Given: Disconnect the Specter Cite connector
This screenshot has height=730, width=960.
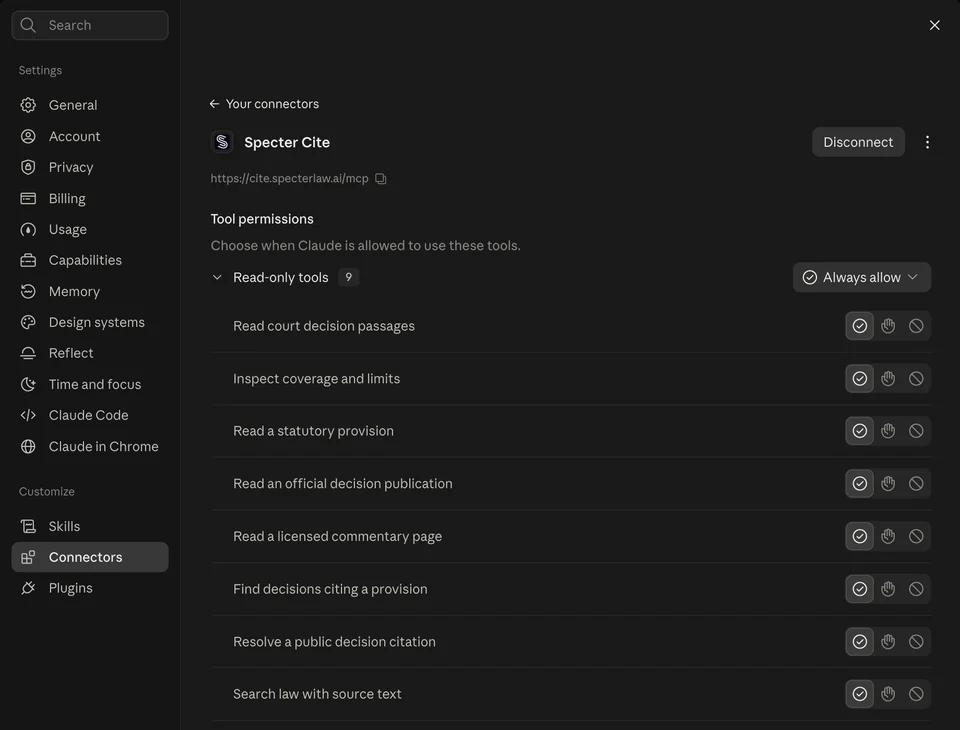Looking at the screenshot, I should (x=858, y=142).
